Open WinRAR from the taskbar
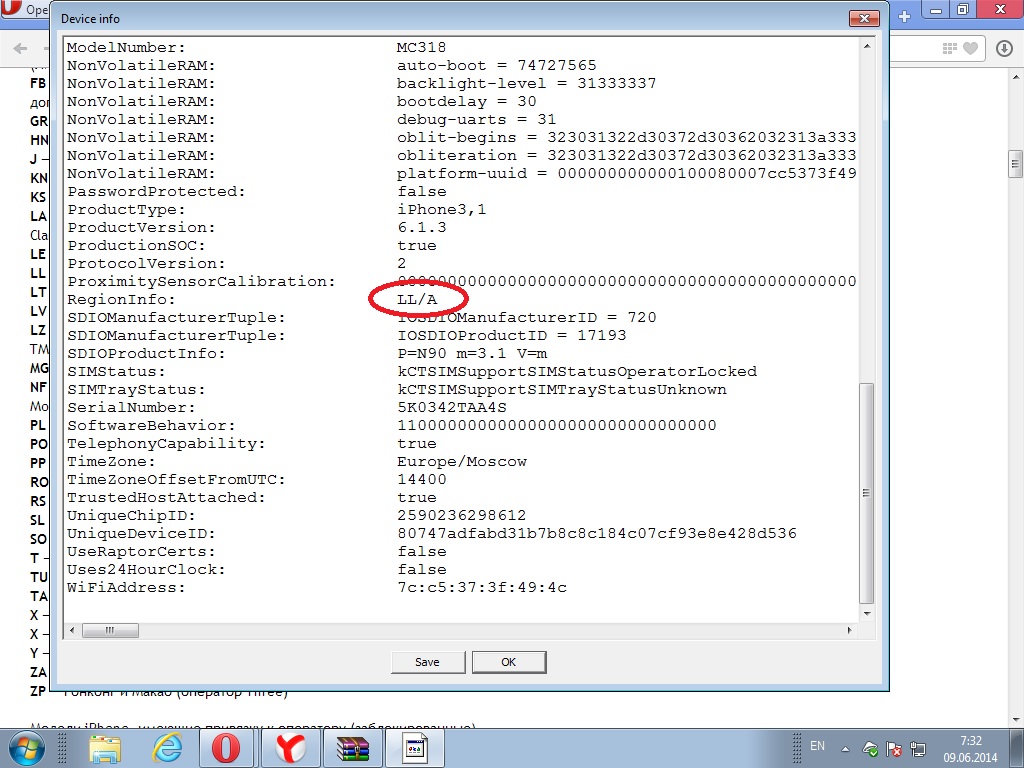Viewport: 1024px width, 768px height. point(353,748)
